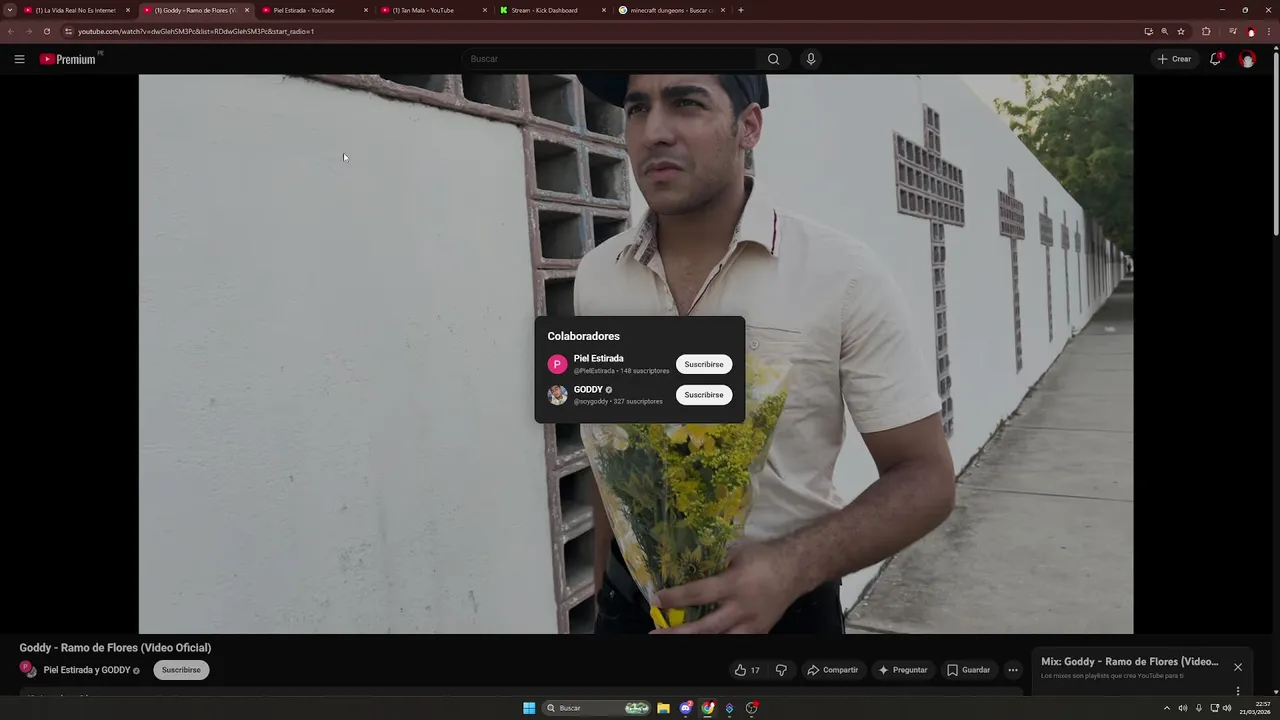
Task: Click the URL address bar
Action: 600,31
